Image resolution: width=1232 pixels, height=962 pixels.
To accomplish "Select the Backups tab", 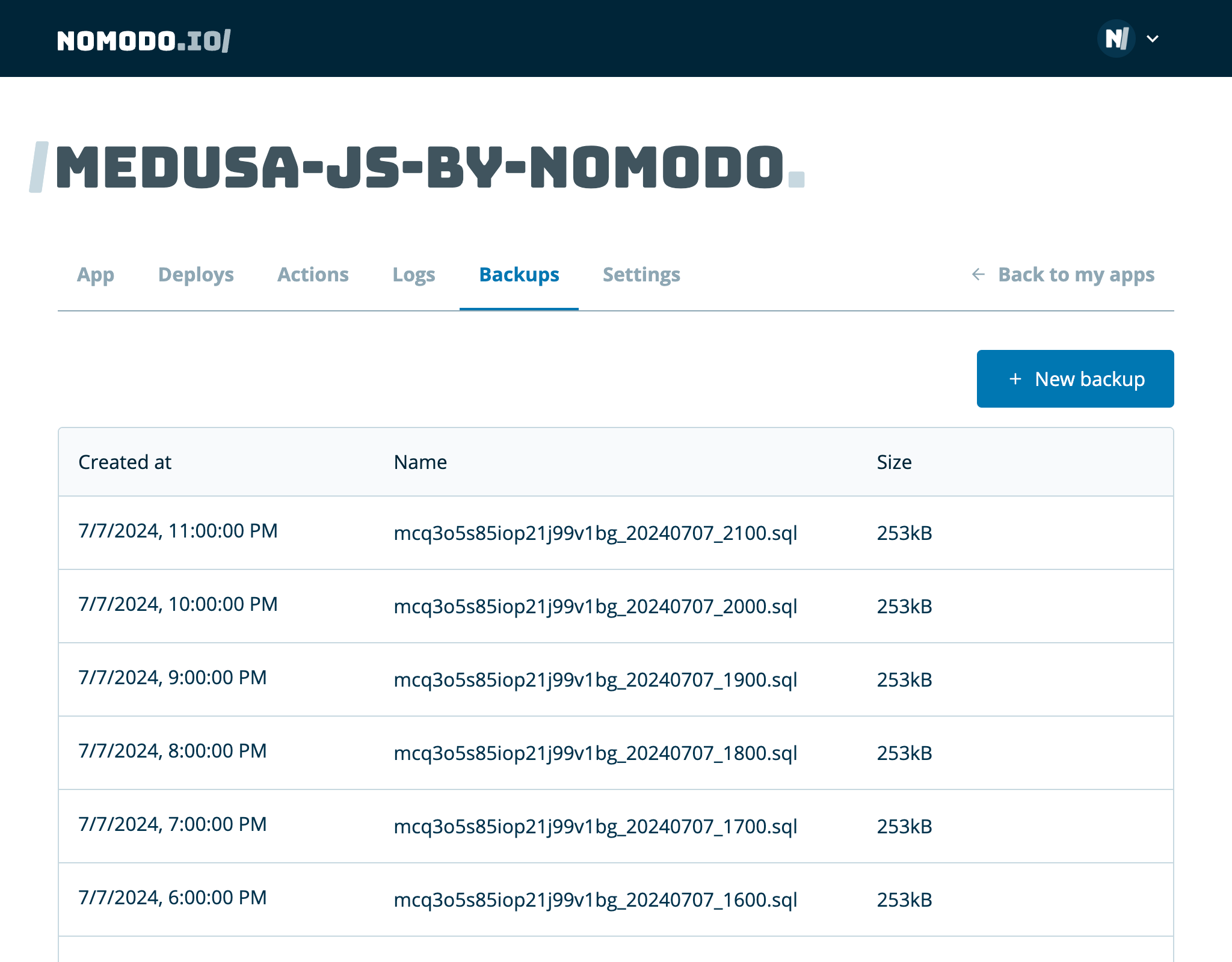I will [x=519, y=275].
